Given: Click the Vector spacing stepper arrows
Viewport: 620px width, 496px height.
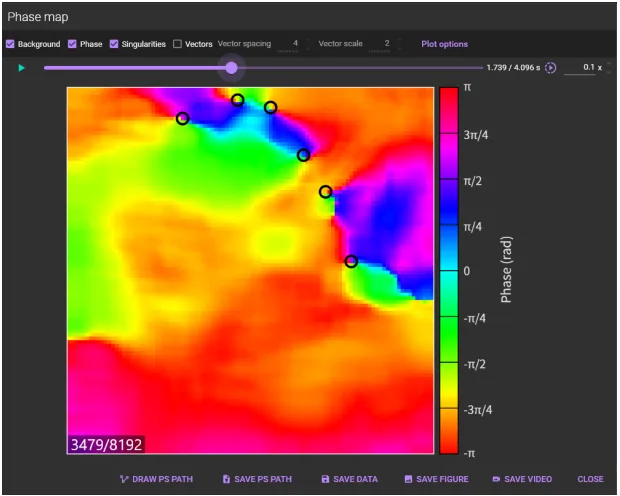Looking at the screenshot, I should [308, 44].
